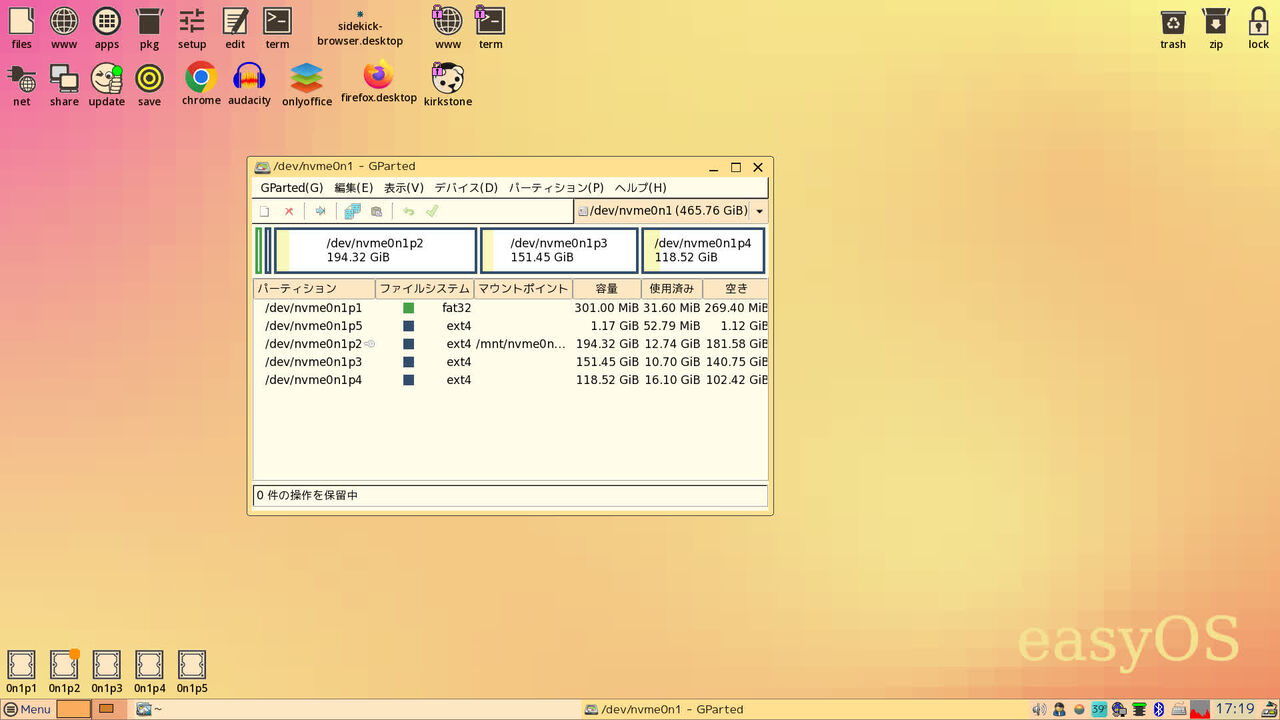Create a new partition using the toolbar icon

[x=265, y=211]
